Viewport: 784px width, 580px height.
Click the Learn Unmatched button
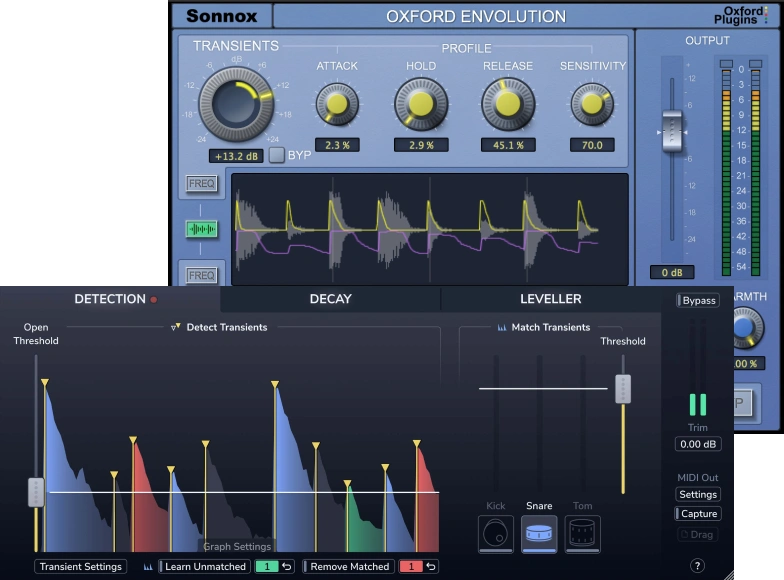coord(204,567)
